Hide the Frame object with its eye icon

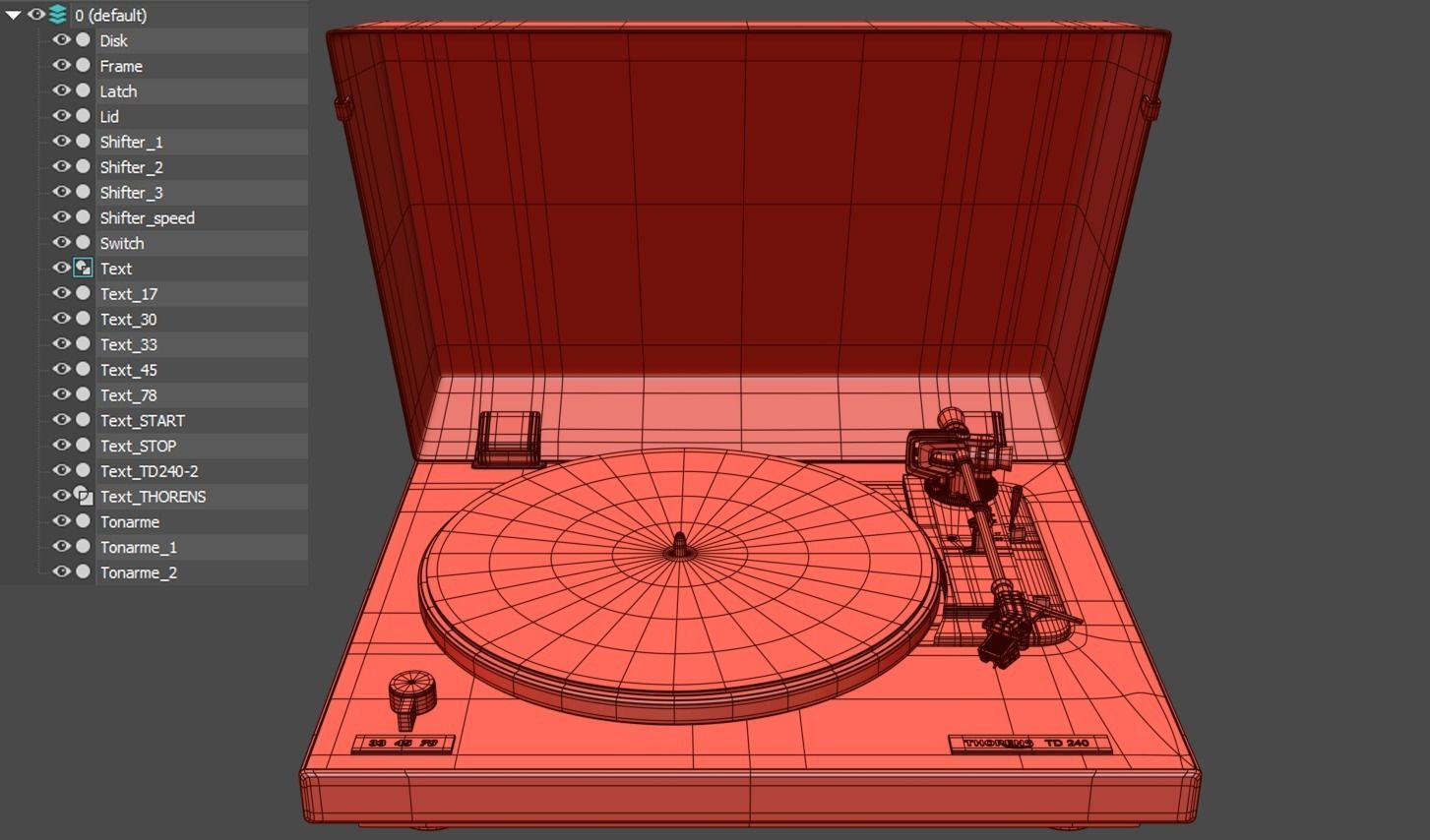pyautogui.click(x=61, y=65)
